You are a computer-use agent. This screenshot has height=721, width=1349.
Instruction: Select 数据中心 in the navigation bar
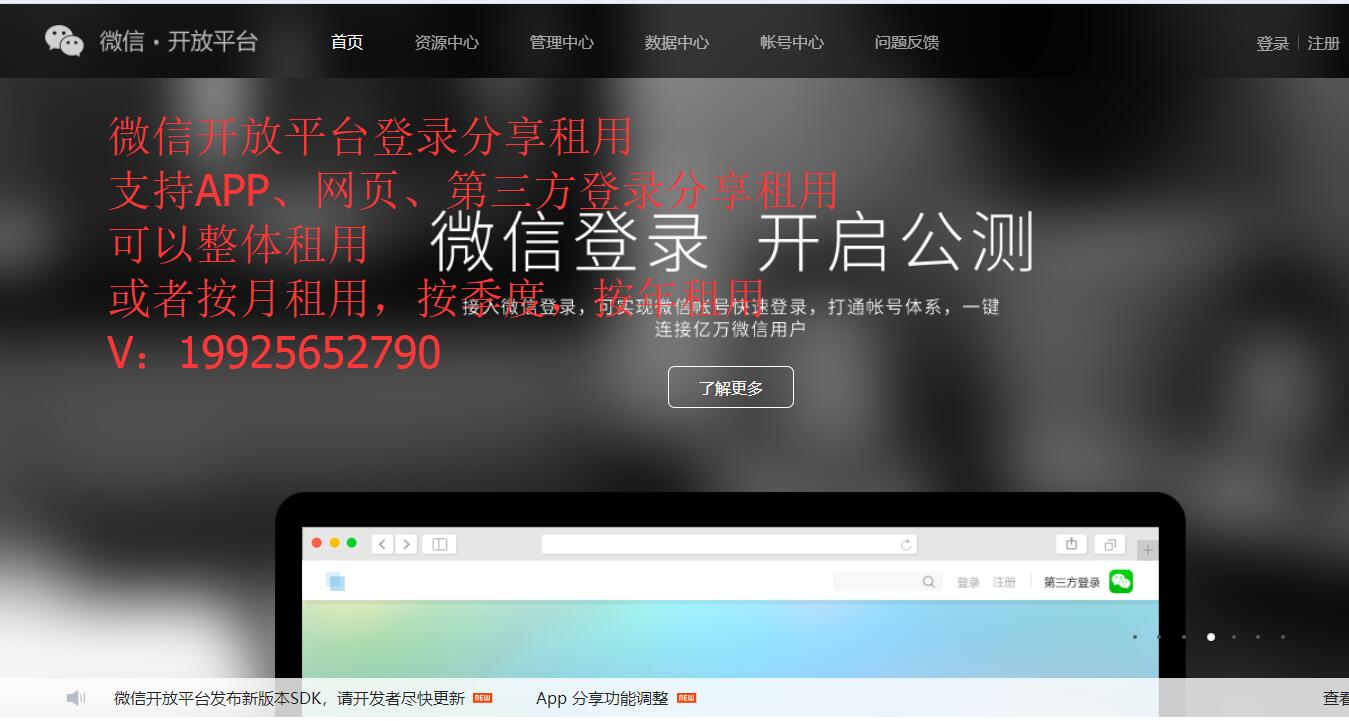(676, 42)
